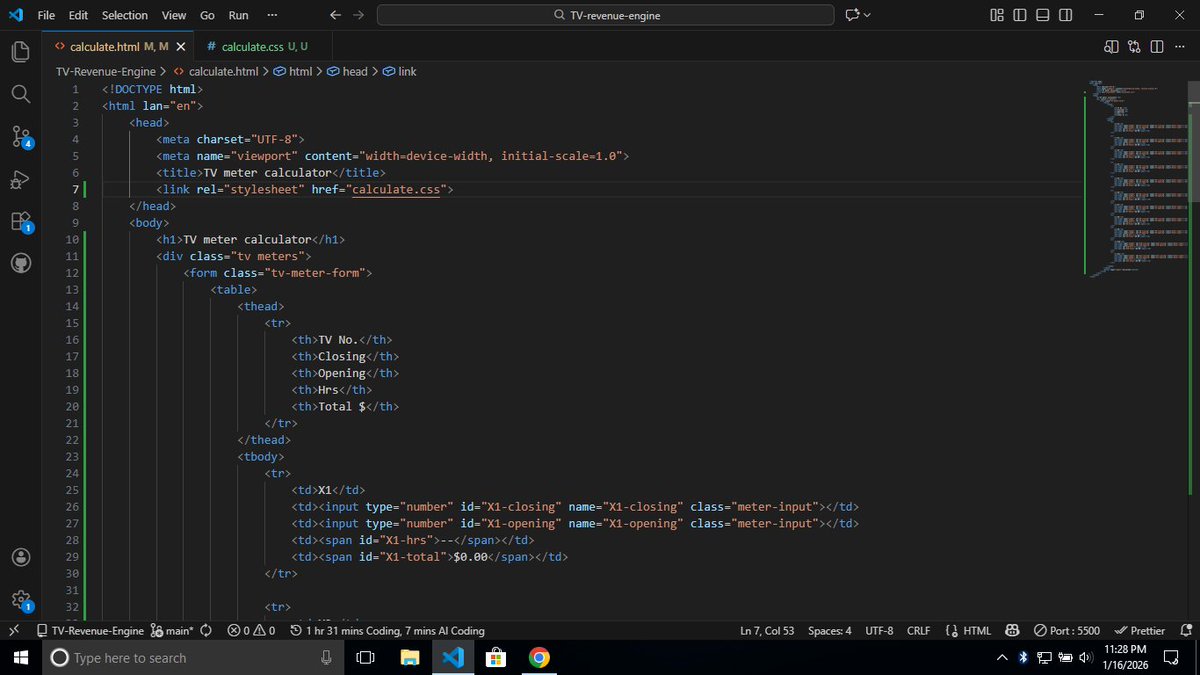Open the Extensions view in activity bar
This screenshot has height=675, width=1200.
pyautogui.click(x=21, y=222)
